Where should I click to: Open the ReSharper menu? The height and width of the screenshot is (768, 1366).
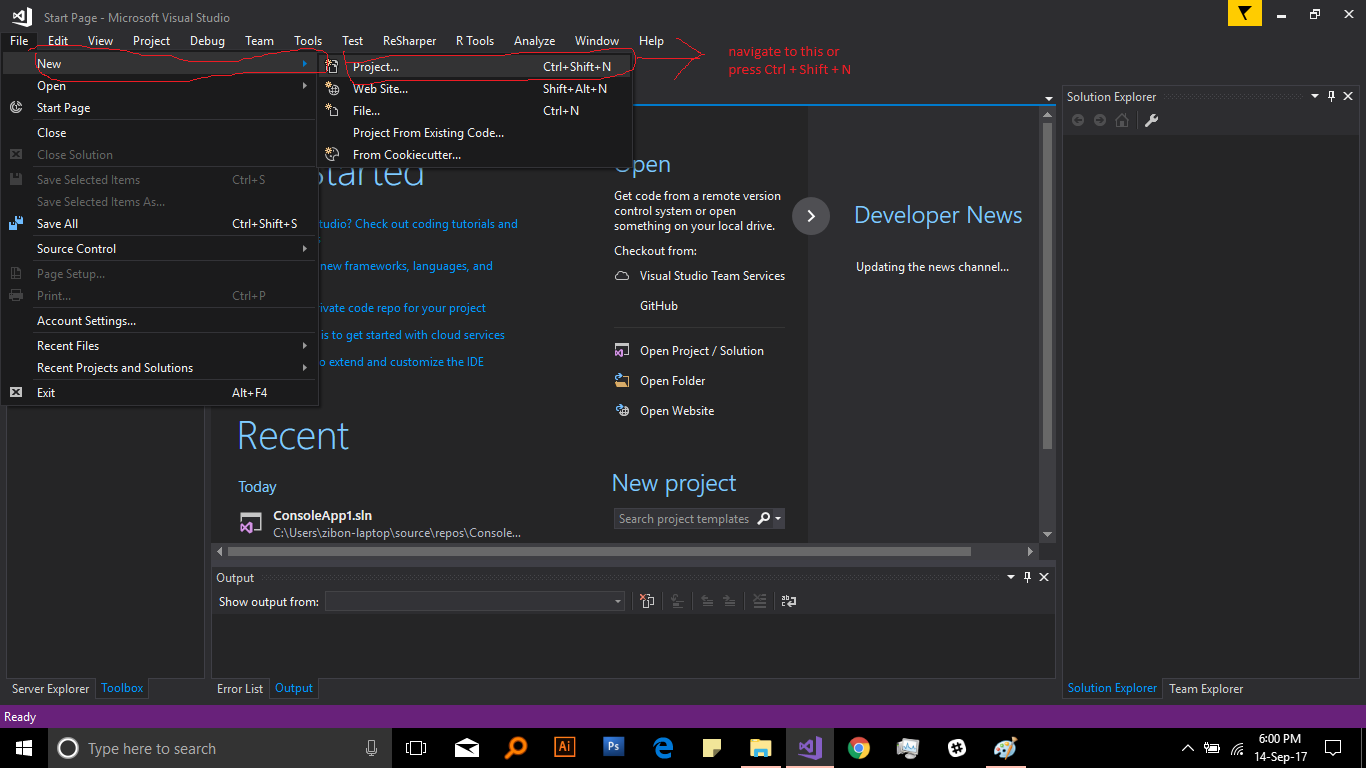pyautogui.click(x=410, y=41)
